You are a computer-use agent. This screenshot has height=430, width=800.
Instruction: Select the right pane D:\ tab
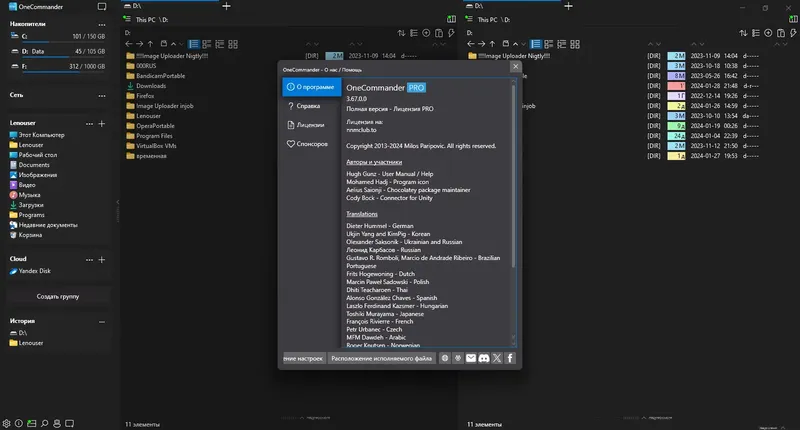[x=512, y=6]
